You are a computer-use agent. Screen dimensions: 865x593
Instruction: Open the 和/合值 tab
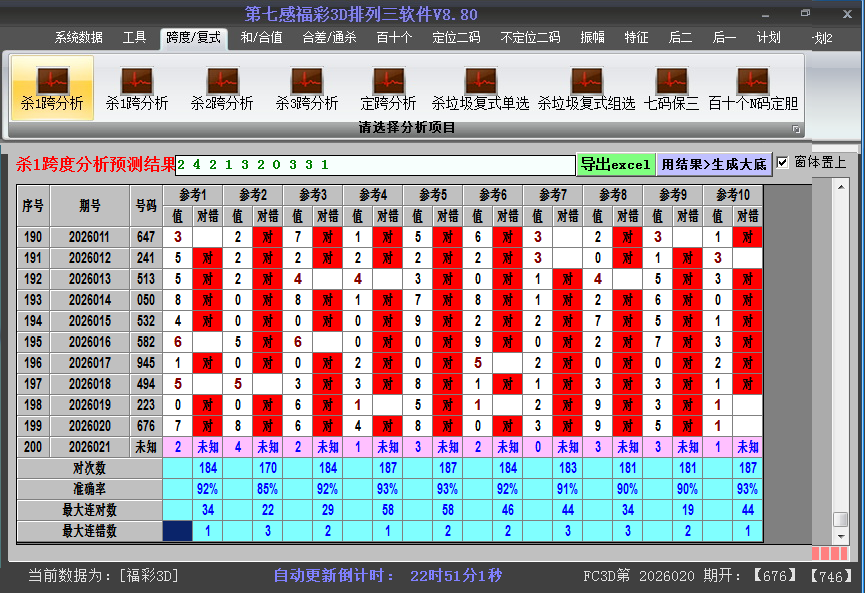pos(261,38)
